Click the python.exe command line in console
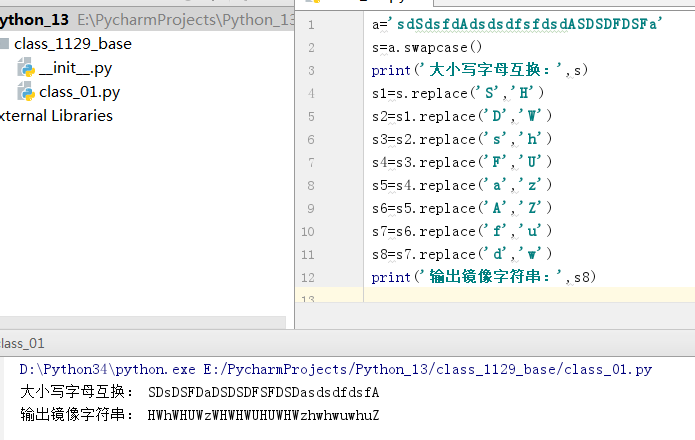This screenshot has width=695, height=440. click(335, 369)
